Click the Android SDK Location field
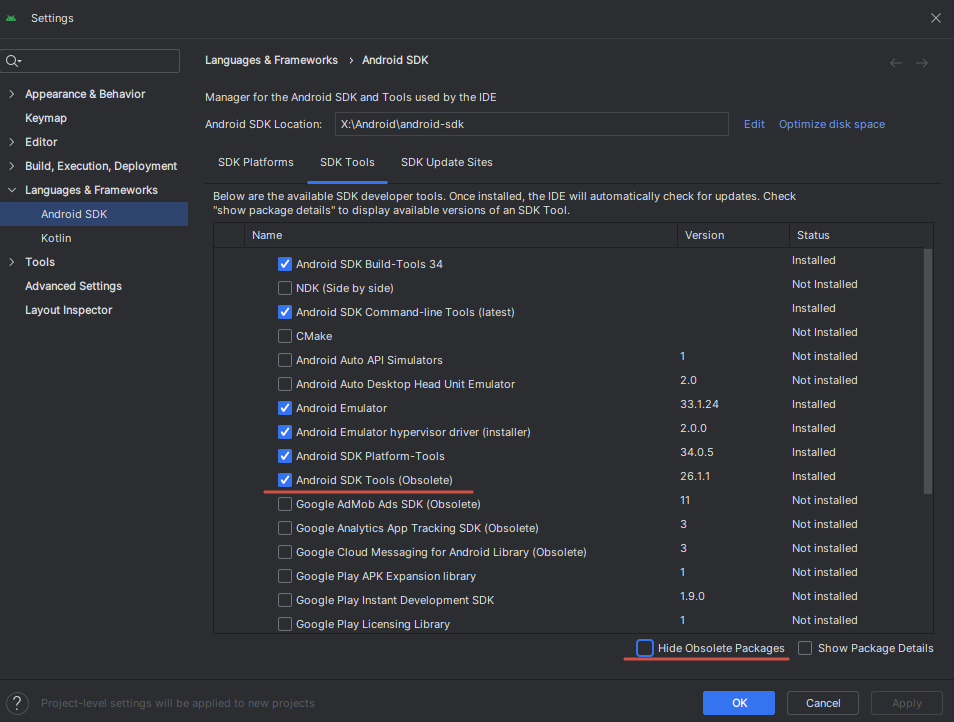 point(531,124)
